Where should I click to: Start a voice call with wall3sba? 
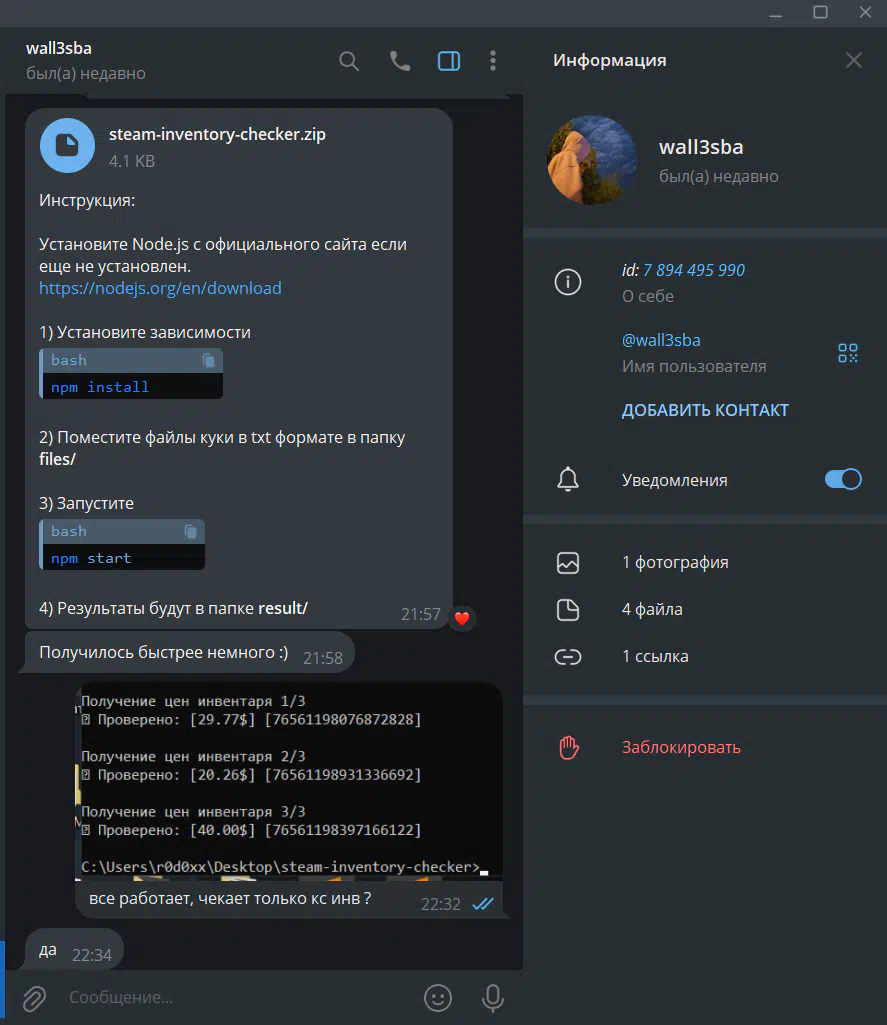[400, 61]
